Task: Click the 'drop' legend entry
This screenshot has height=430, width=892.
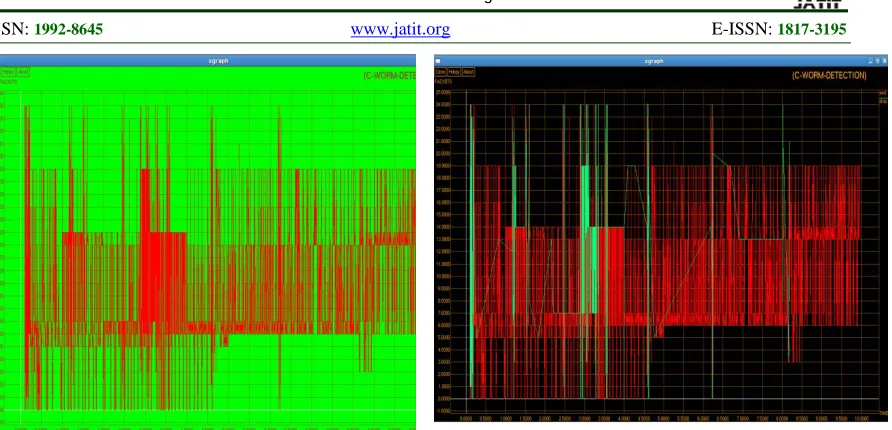Action: tap(883, 101)
